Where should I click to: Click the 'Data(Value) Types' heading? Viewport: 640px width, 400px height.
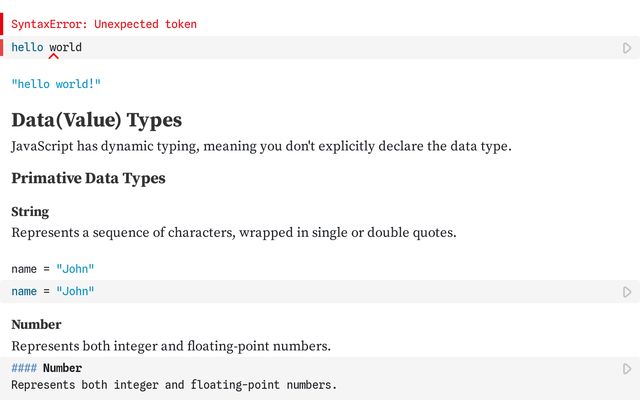96,121
